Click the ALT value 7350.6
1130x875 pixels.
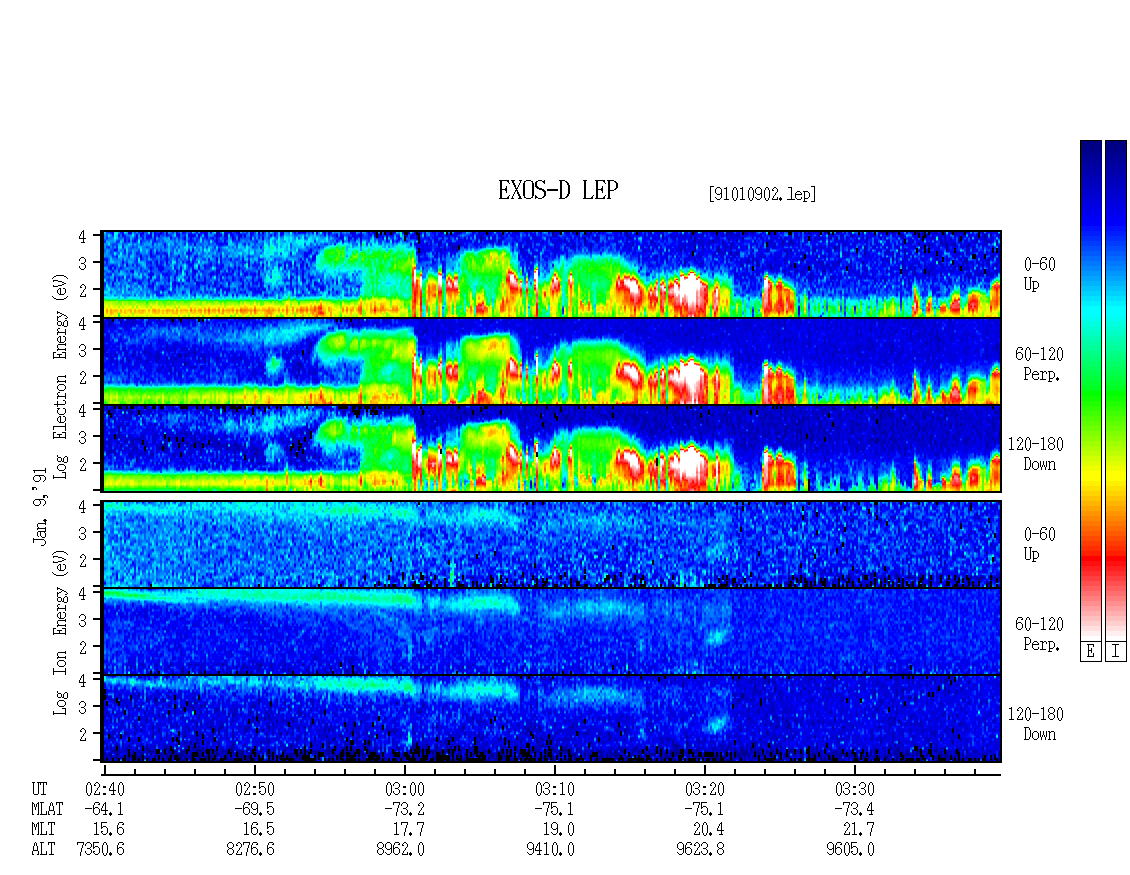tap(100, 850)
